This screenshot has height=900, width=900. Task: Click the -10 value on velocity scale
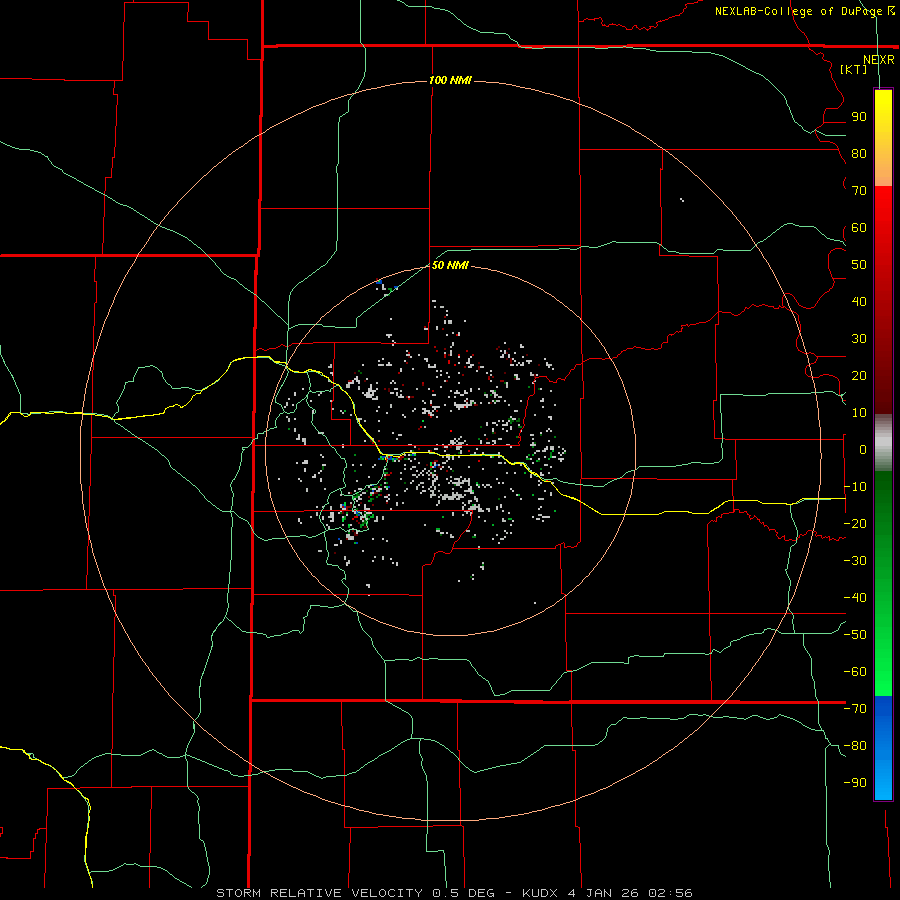click(x=855, y=487)
